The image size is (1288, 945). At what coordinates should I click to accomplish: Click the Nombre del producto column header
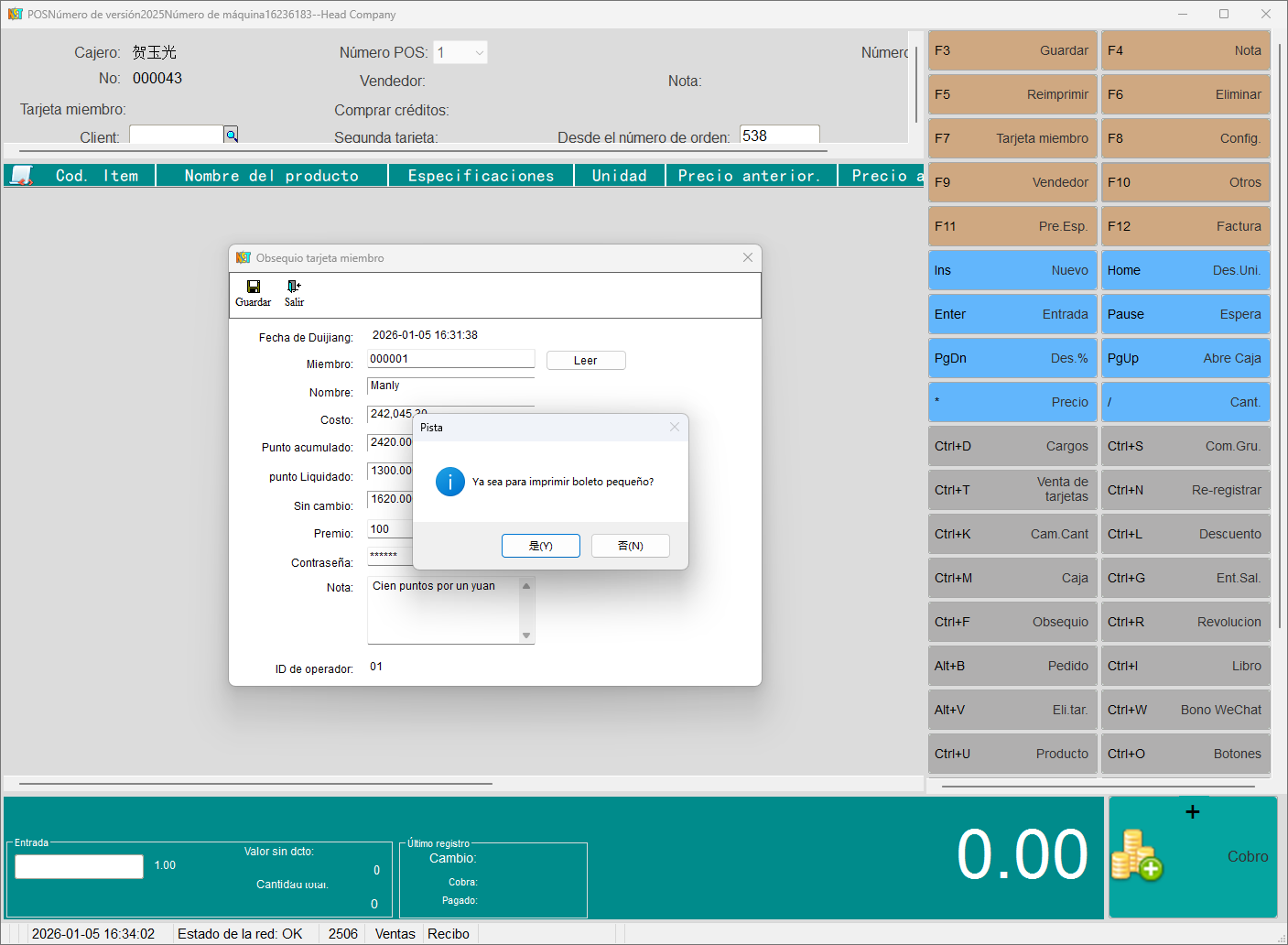coord(272,176)
